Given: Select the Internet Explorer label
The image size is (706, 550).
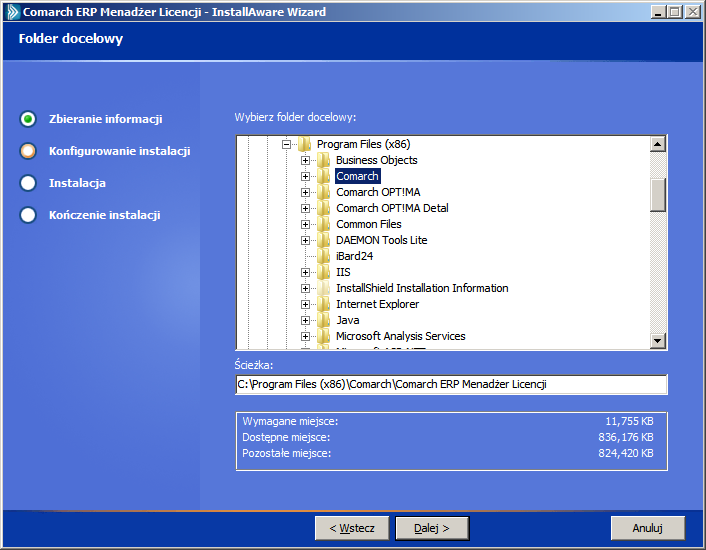Looking at the screenshot, I should click(377, 304).
